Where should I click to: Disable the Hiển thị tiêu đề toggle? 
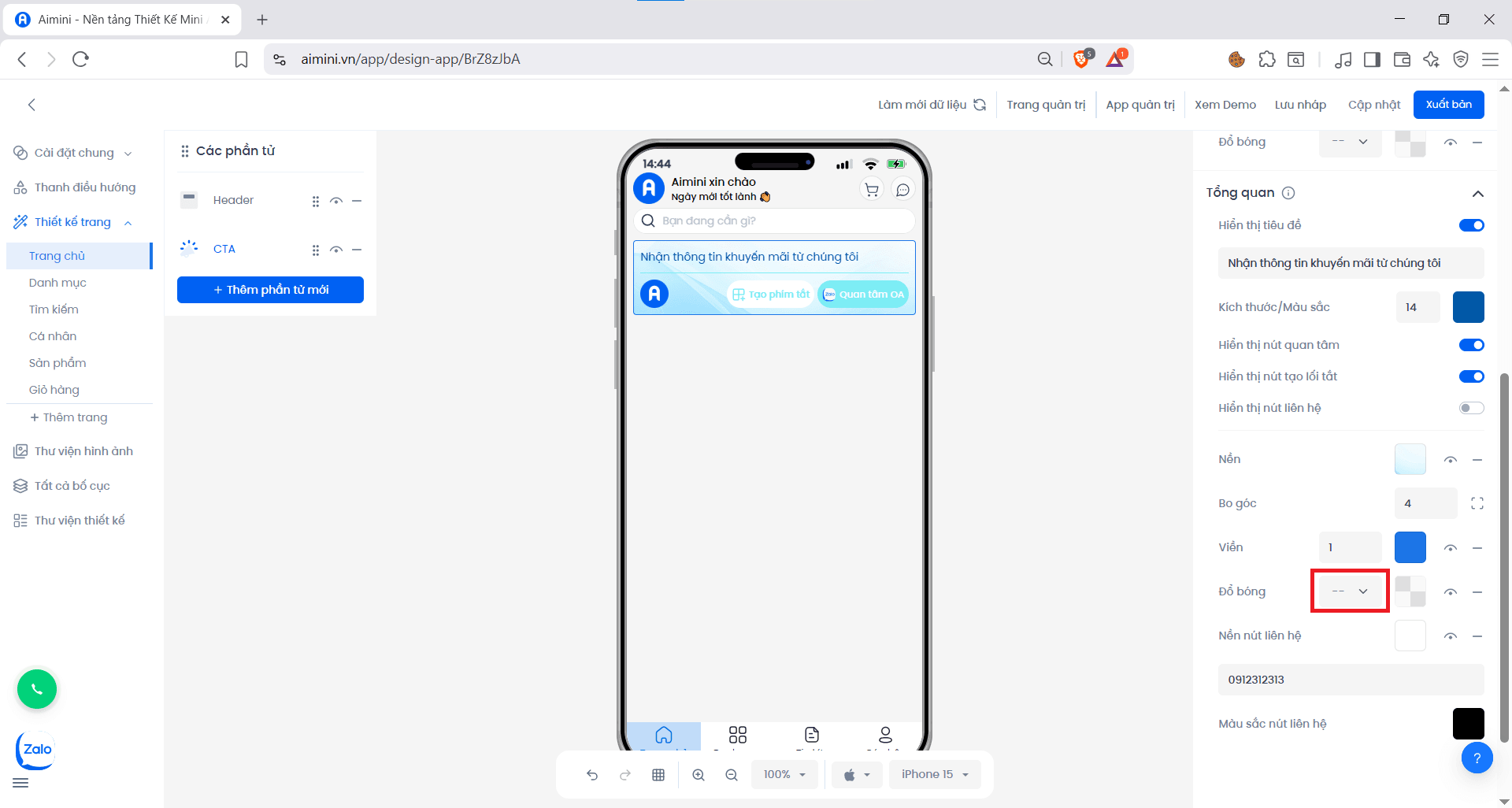(x=1471, y=224)
